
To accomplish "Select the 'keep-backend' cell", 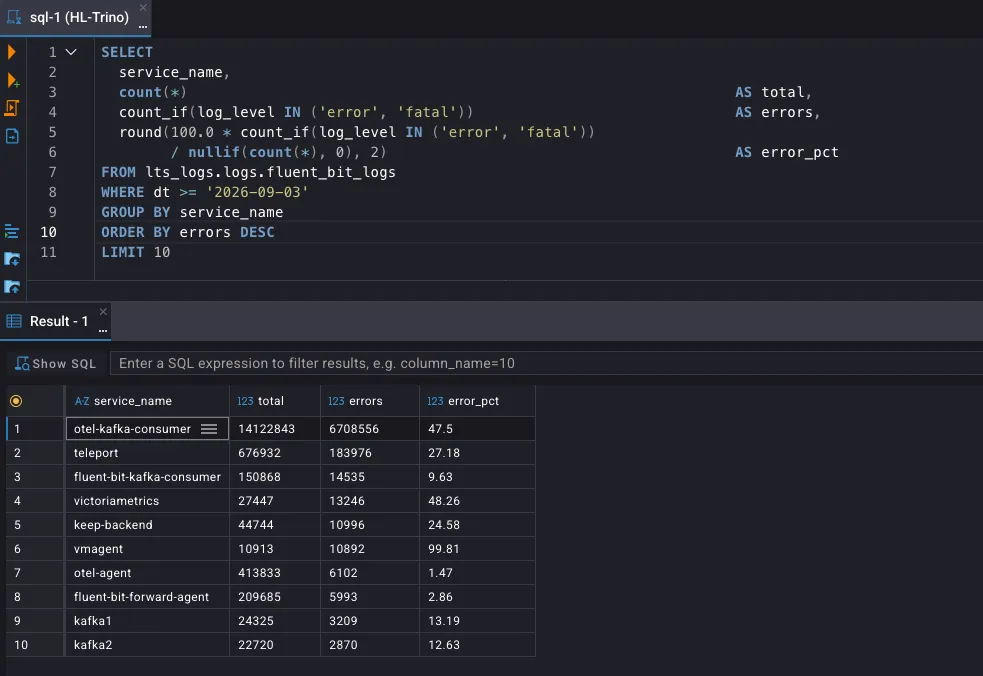I will tap(147, 525).
